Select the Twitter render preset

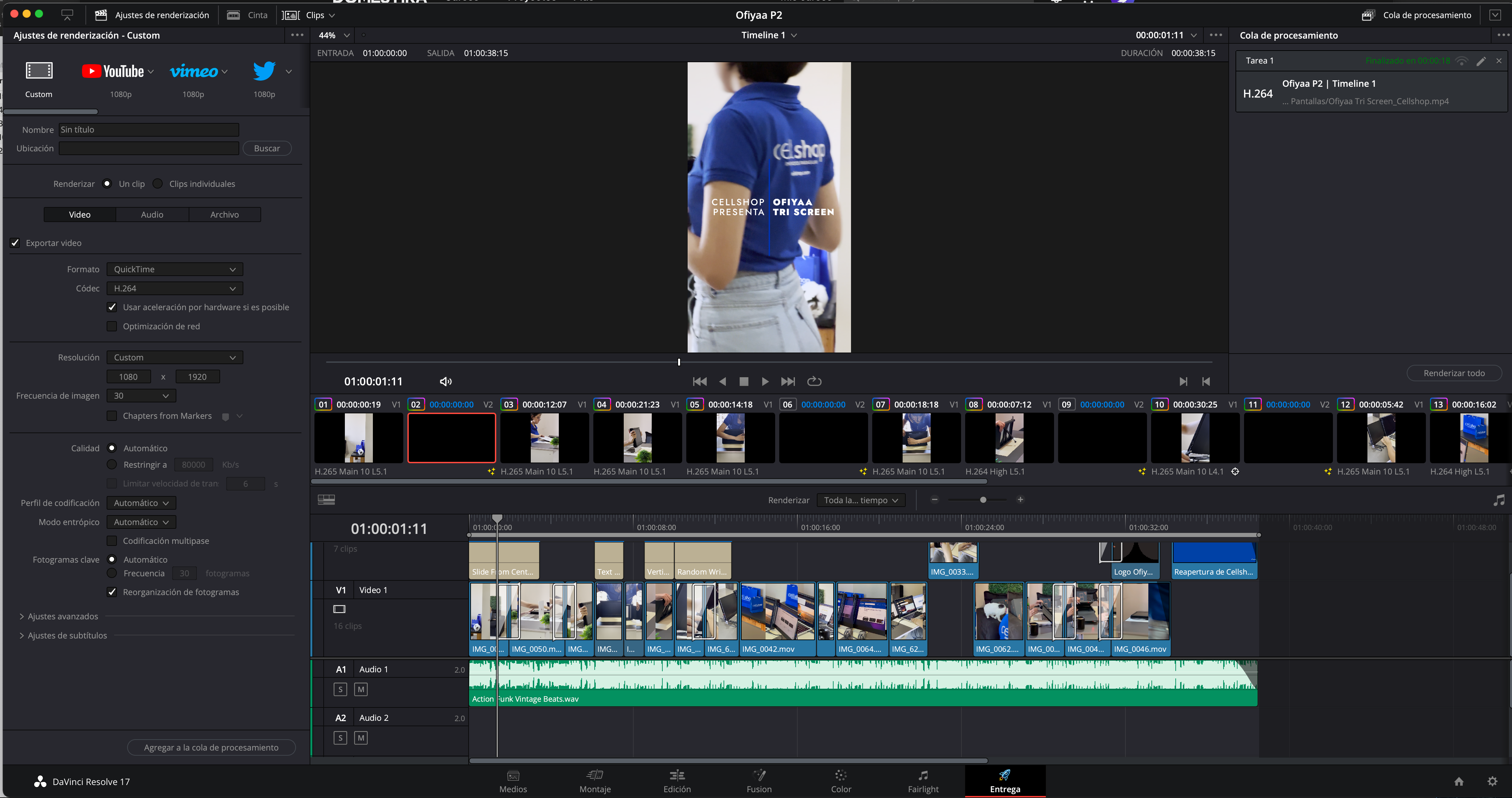click(264, 72)
